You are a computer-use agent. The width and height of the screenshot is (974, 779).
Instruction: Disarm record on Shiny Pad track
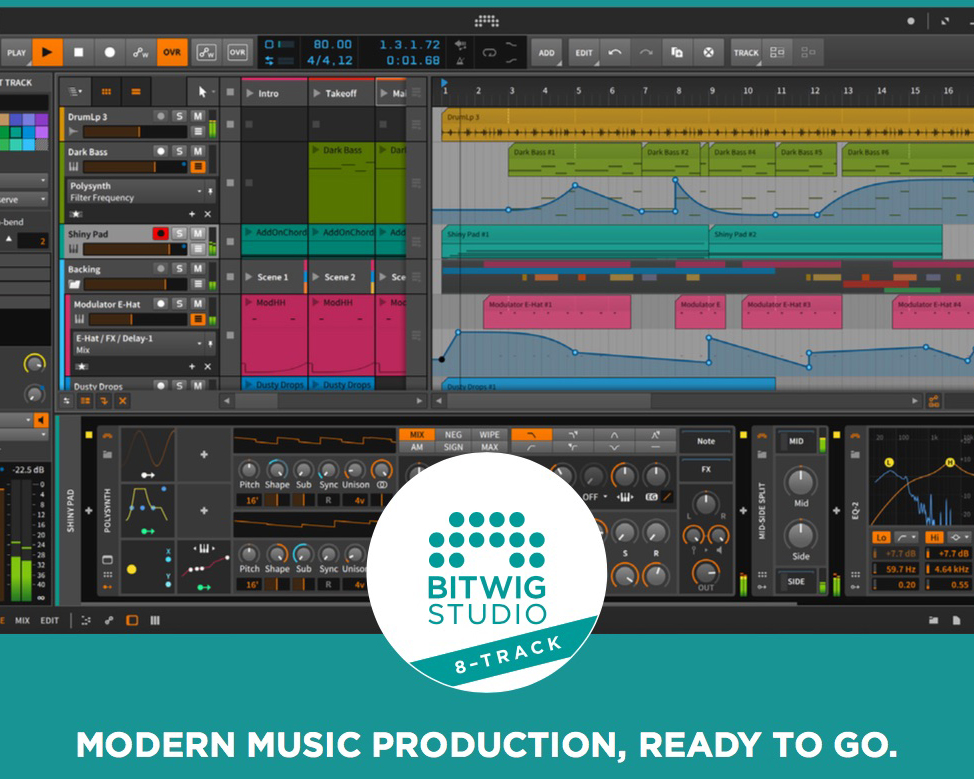tap(160, 233)
